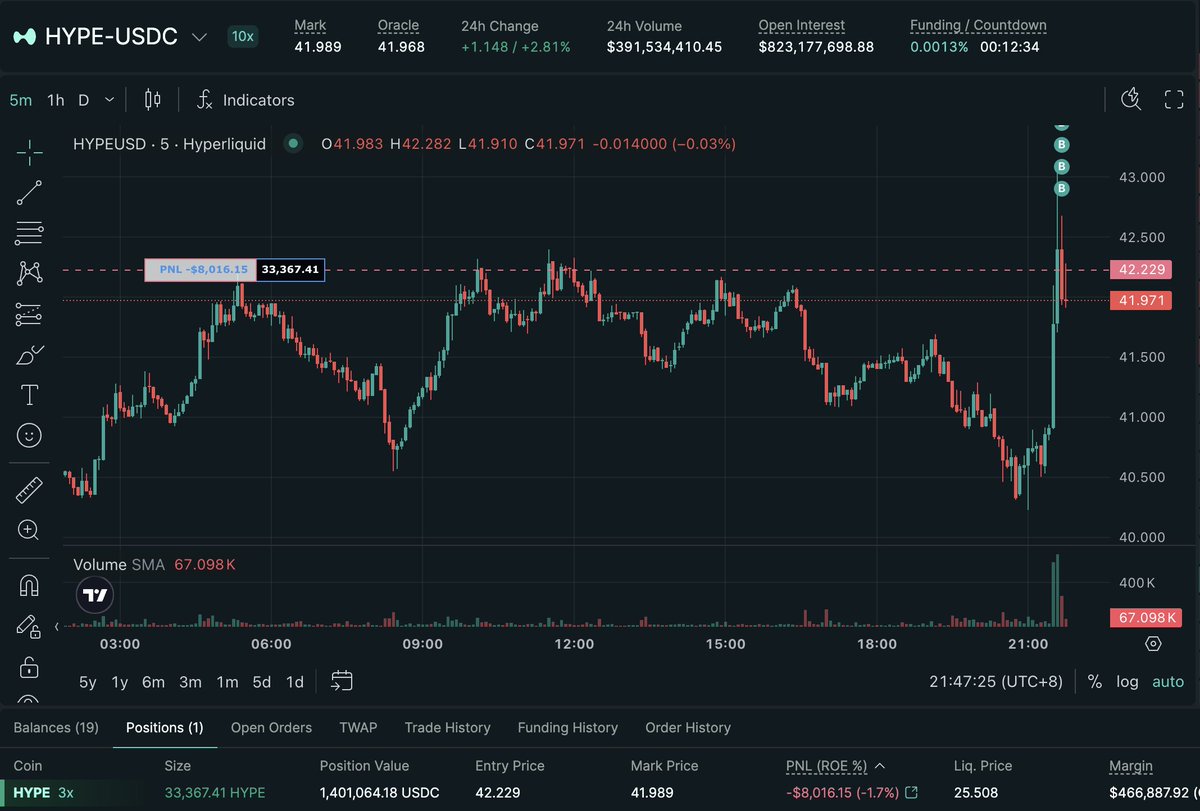Select the text annotation tool

[29, 395]
